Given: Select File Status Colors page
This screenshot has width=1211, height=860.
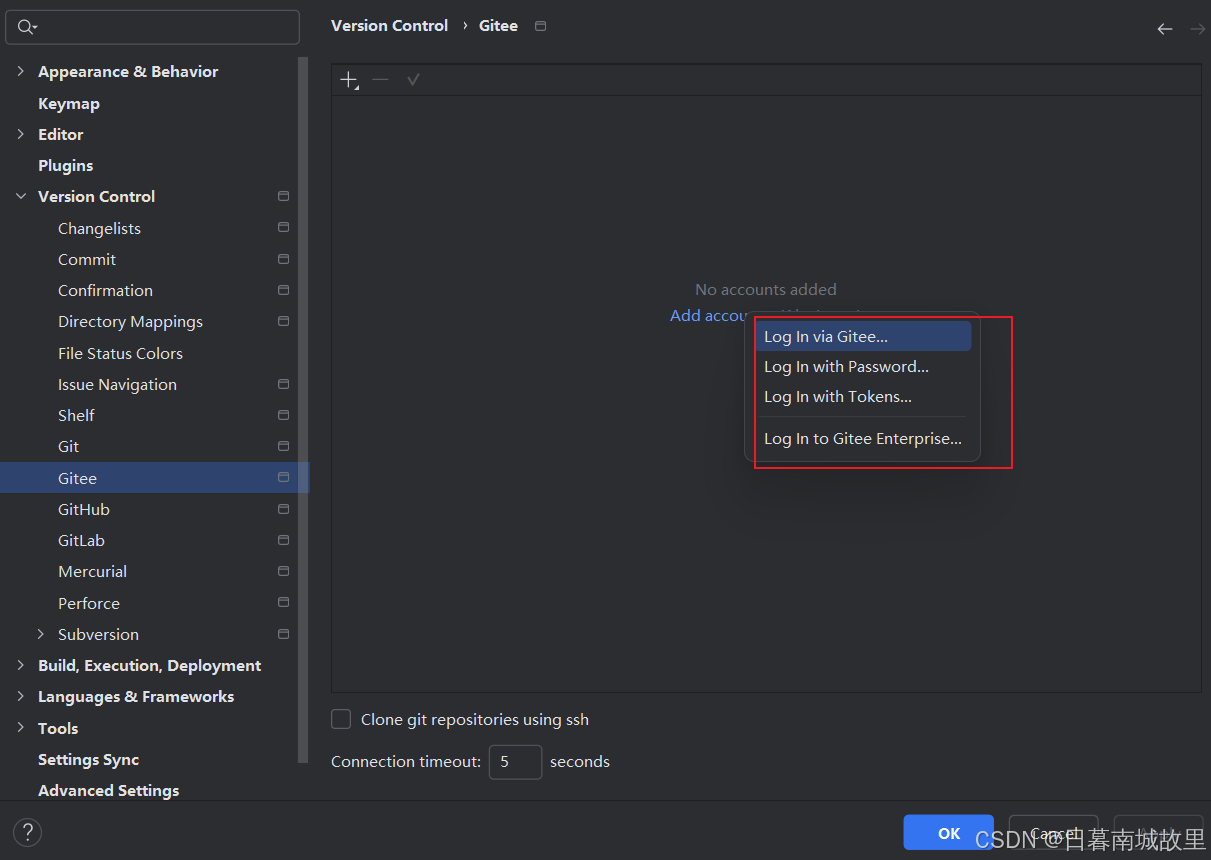Looking at the screenshot, I should [120, 353].
